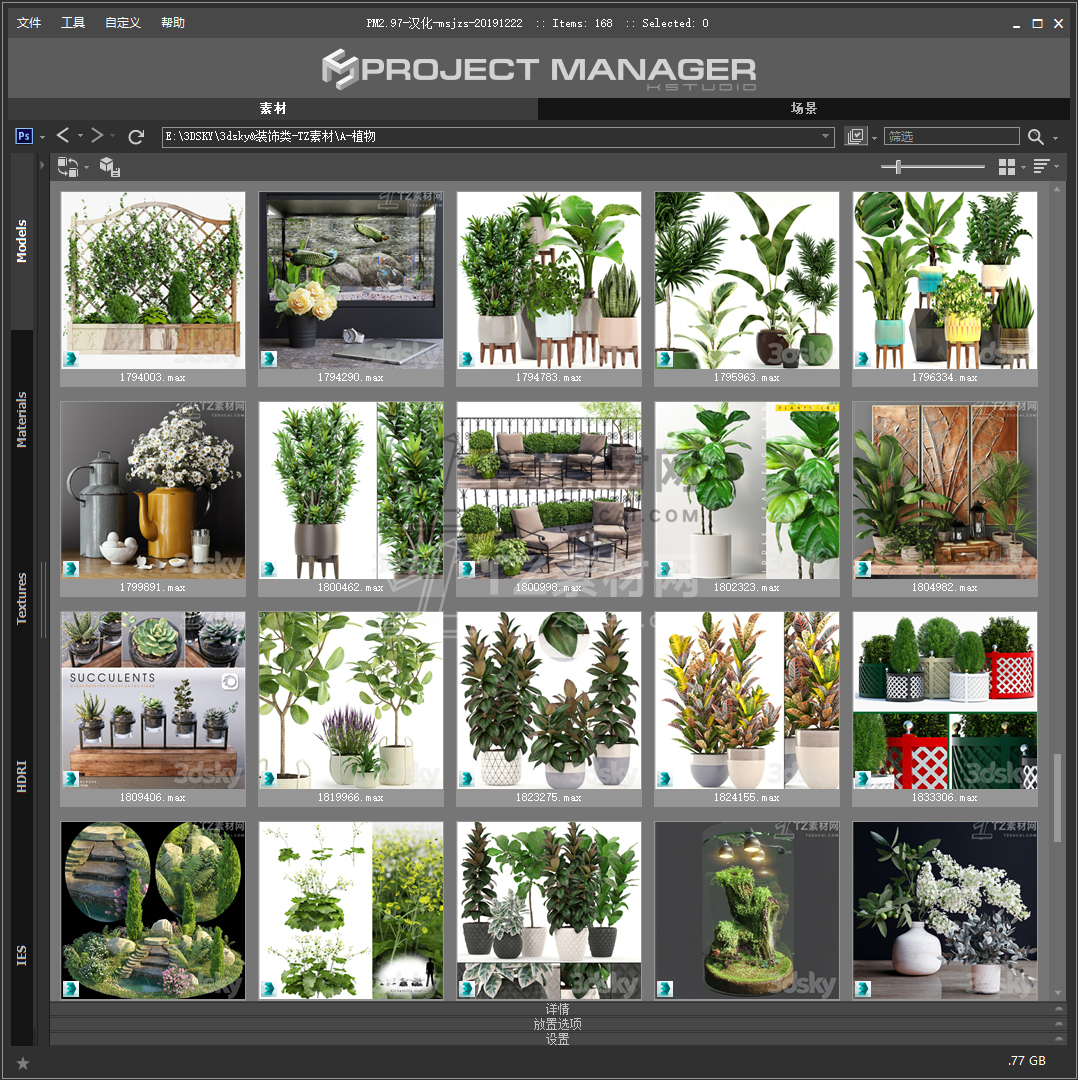Click the checkmark filter options icon
The image size is (1078, 1080).
(x=855, y=136)
